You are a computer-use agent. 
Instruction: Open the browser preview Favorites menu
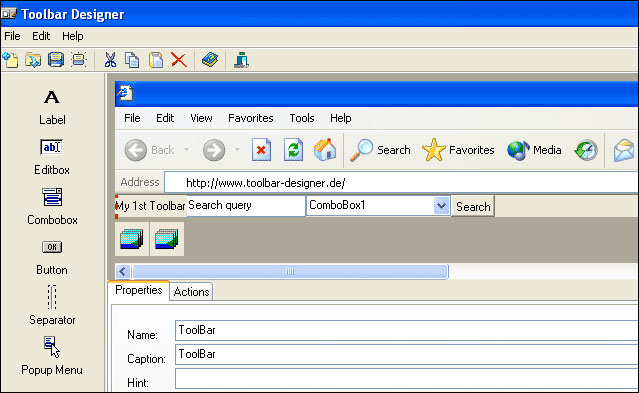pos(251,118)
